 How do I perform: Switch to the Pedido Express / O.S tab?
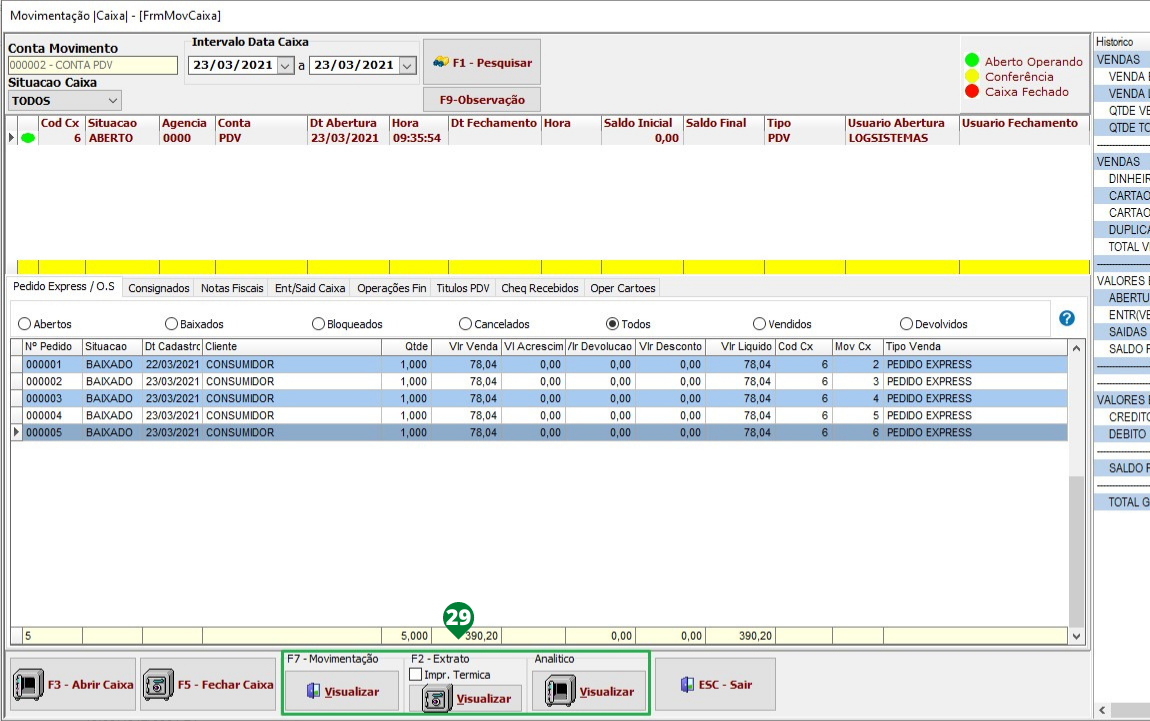click(64, 287)
